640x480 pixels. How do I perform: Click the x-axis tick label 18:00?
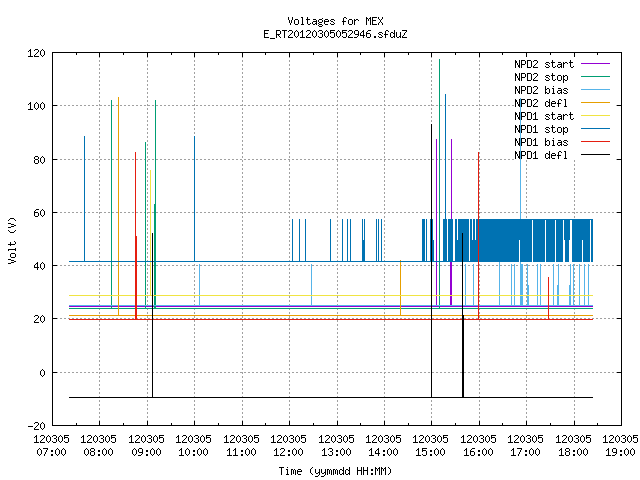click(573, 452)
